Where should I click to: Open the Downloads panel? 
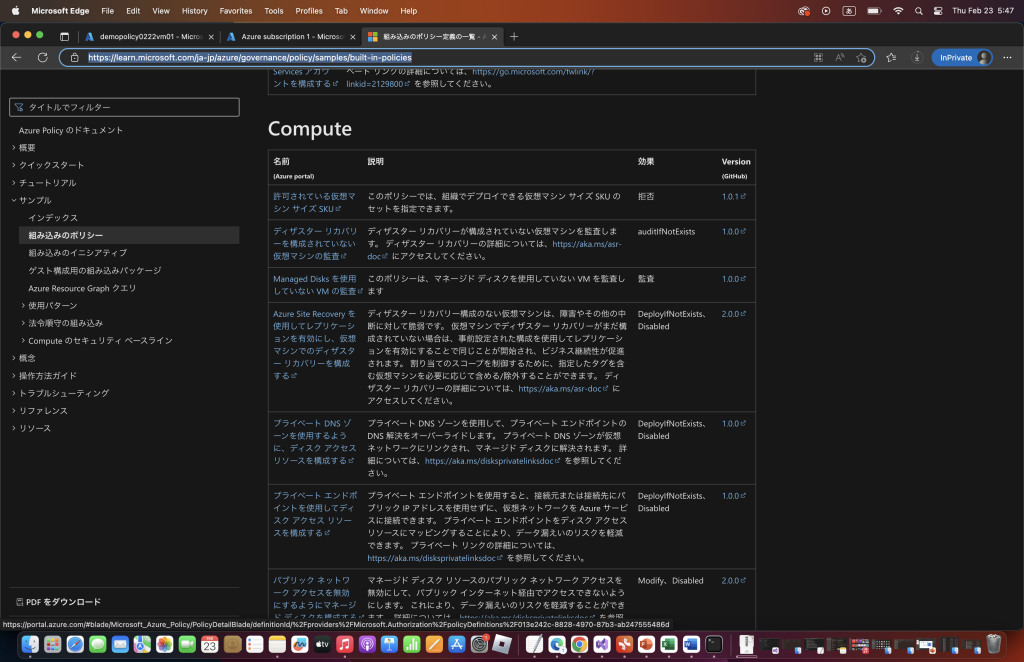coord(917,57)
